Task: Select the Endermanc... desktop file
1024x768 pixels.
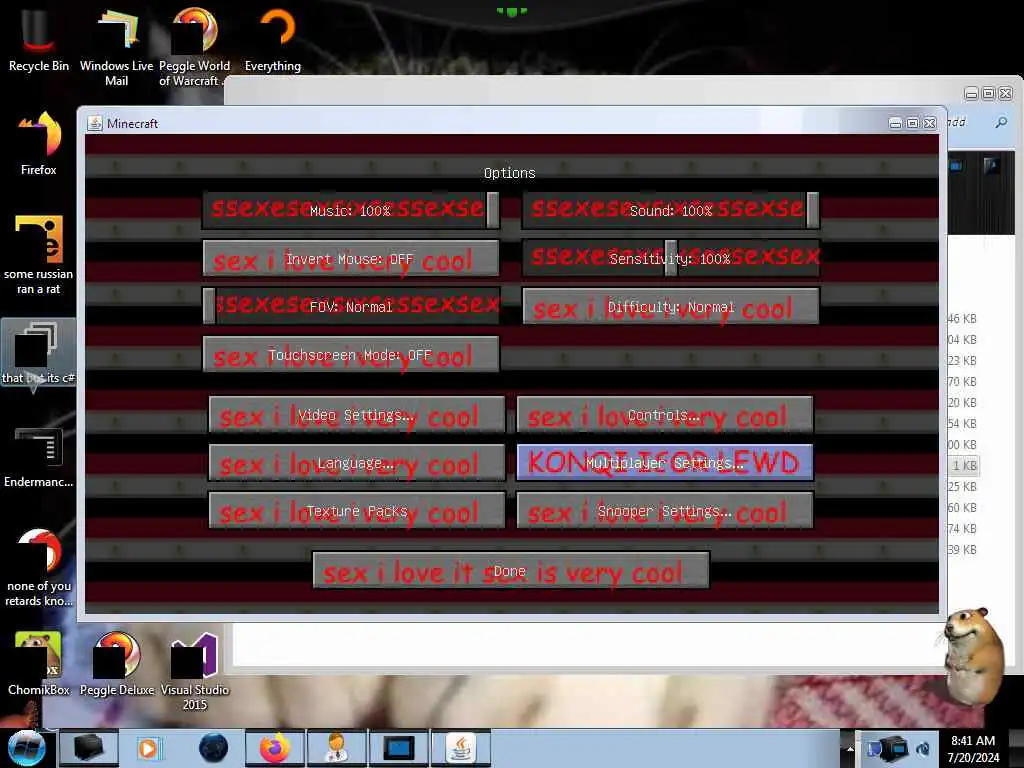Action: coord(39,457)
